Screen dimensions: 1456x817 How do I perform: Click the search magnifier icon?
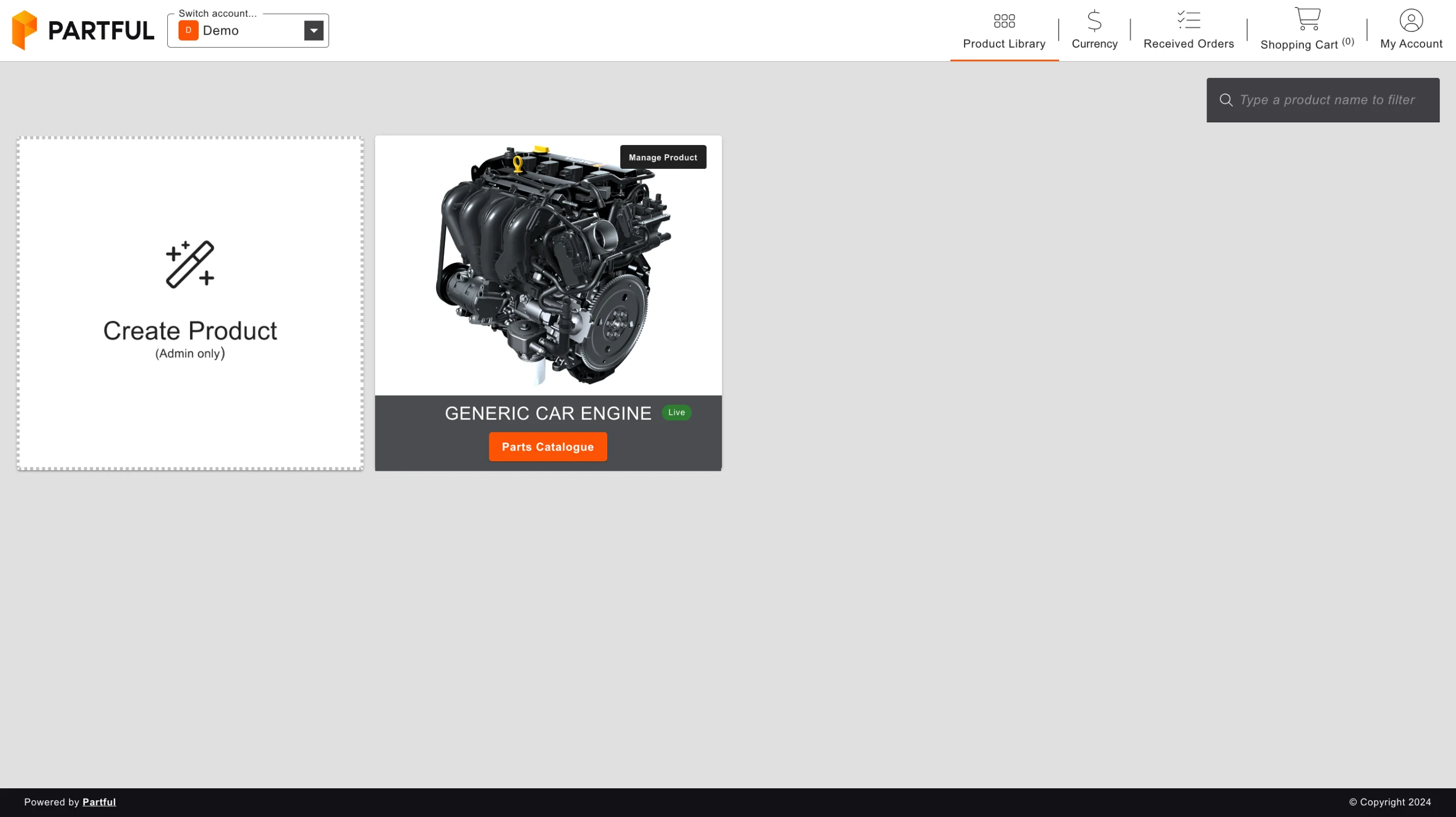pos(1225,100)
